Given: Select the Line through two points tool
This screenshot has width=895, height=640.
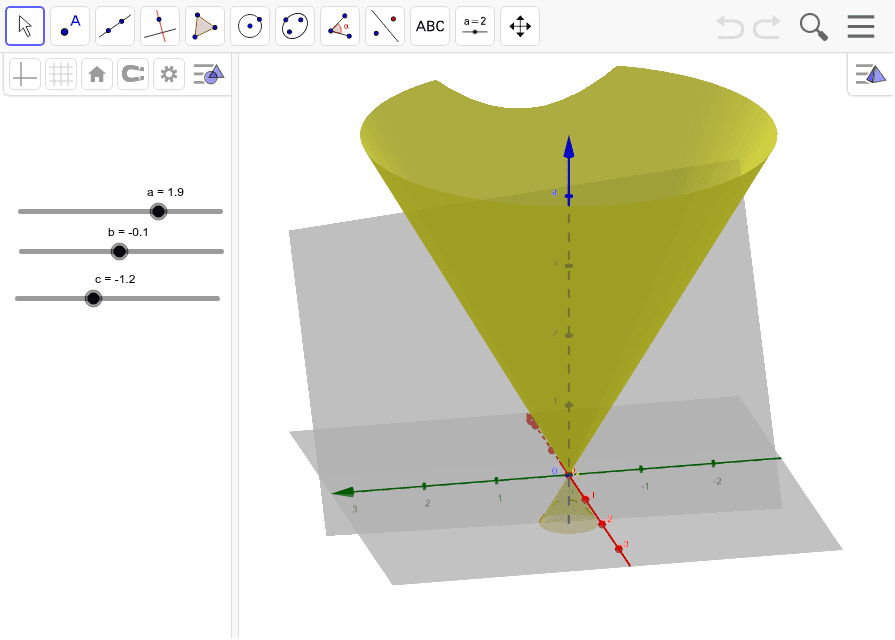Looking at the screenshot, I should [x=115, y=26].
